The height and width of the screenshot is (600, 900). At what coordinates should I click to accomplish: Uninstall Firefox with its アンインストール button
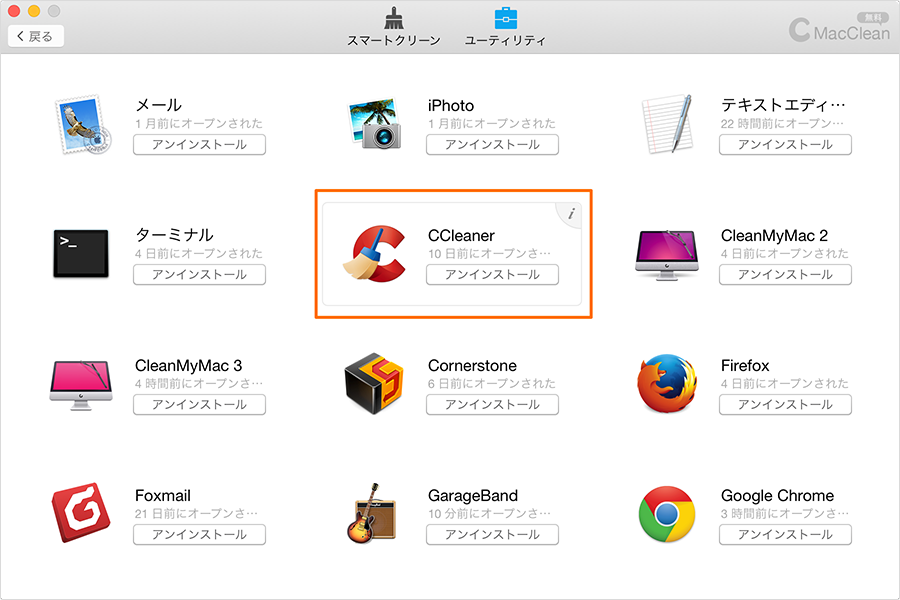[785, 404]
